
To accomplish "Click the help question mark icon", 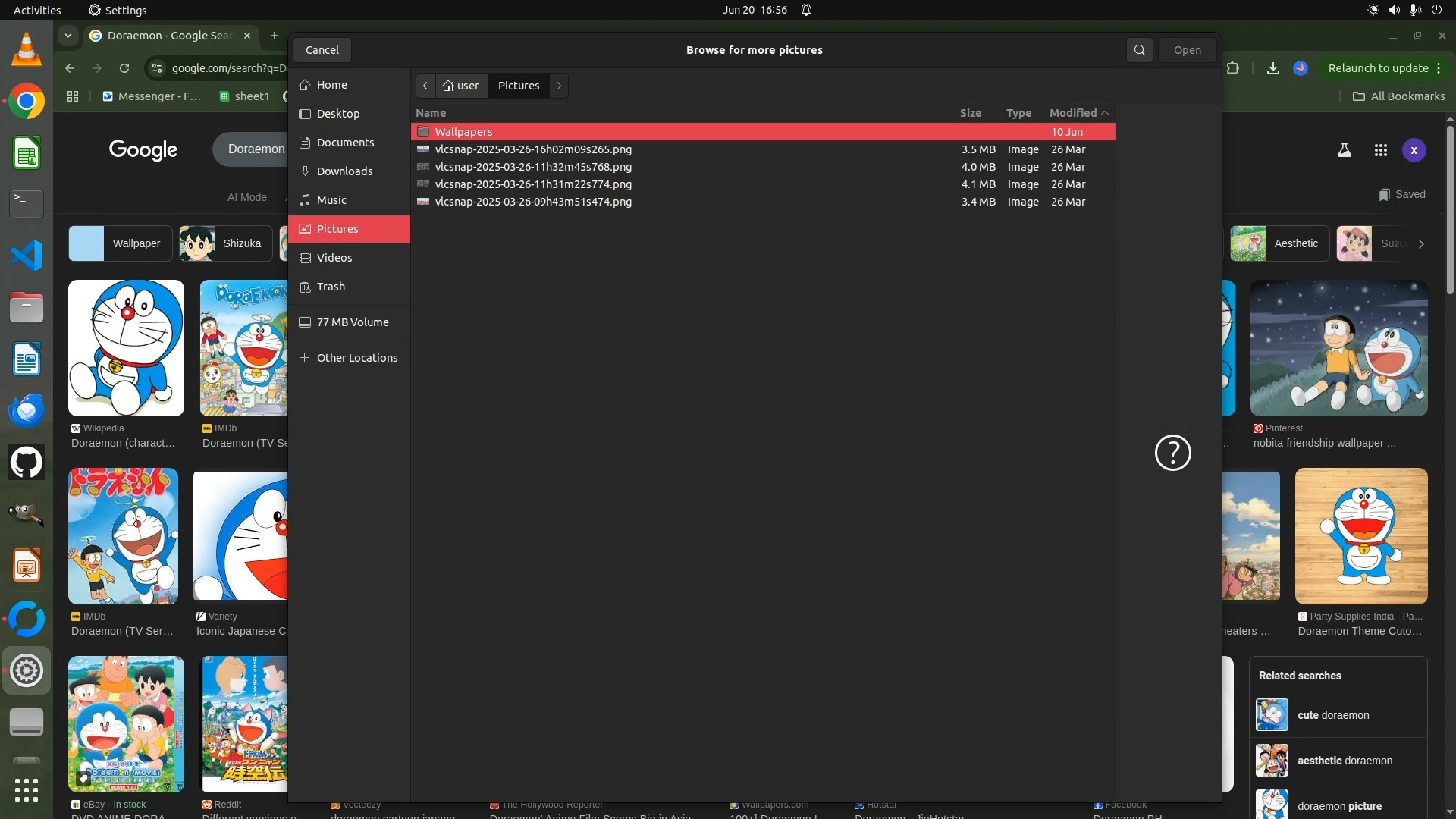I will click(1172, 453).
